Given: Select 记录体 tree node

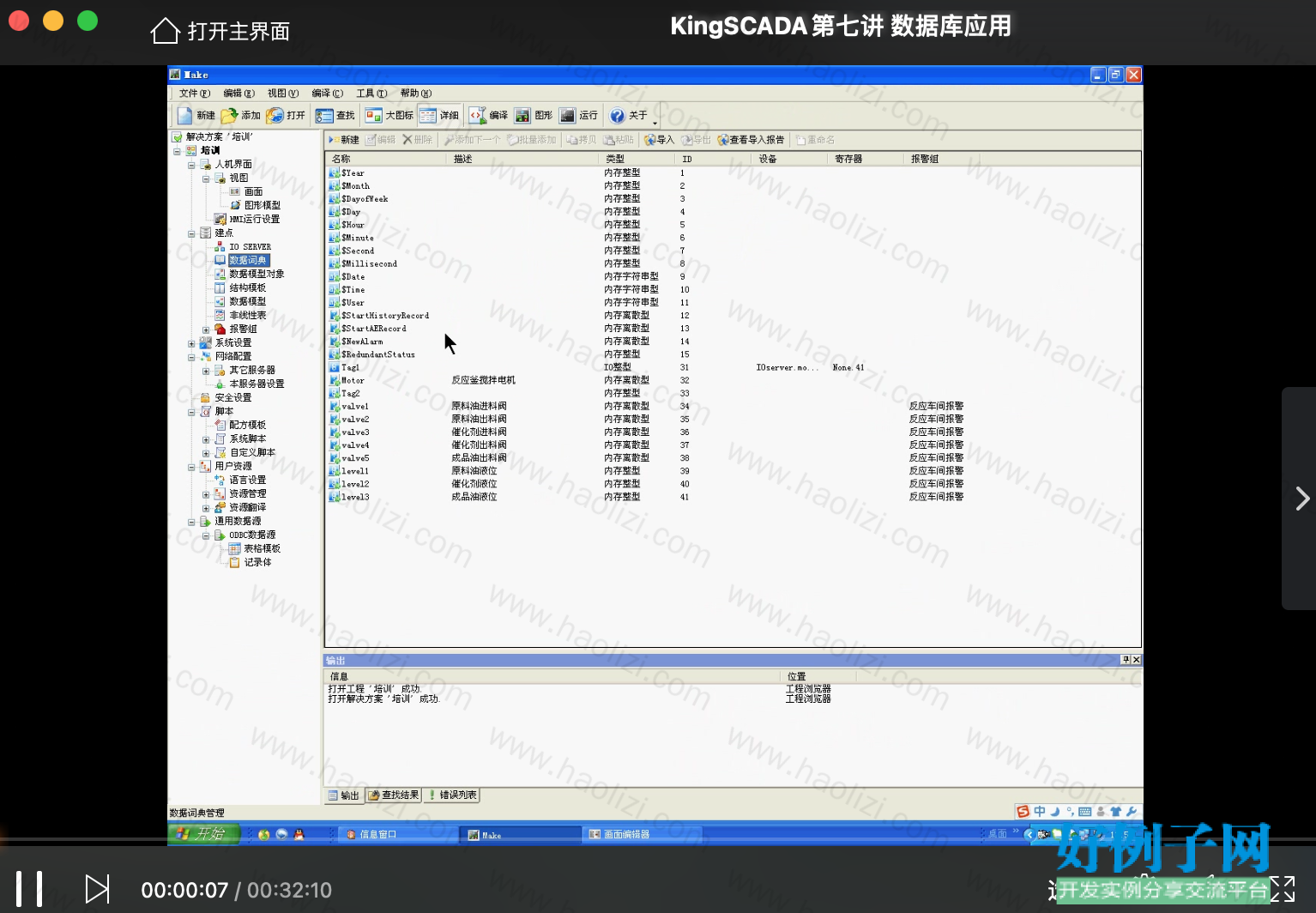Looking at the screenshot, I should pos(257,562).
